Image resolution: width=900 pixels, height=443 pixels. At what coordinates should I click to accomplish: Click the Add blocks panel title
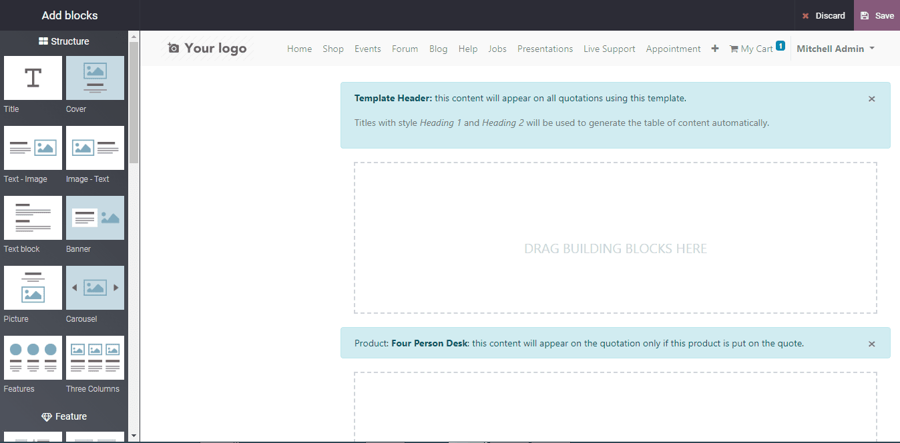tap(69, 15)
